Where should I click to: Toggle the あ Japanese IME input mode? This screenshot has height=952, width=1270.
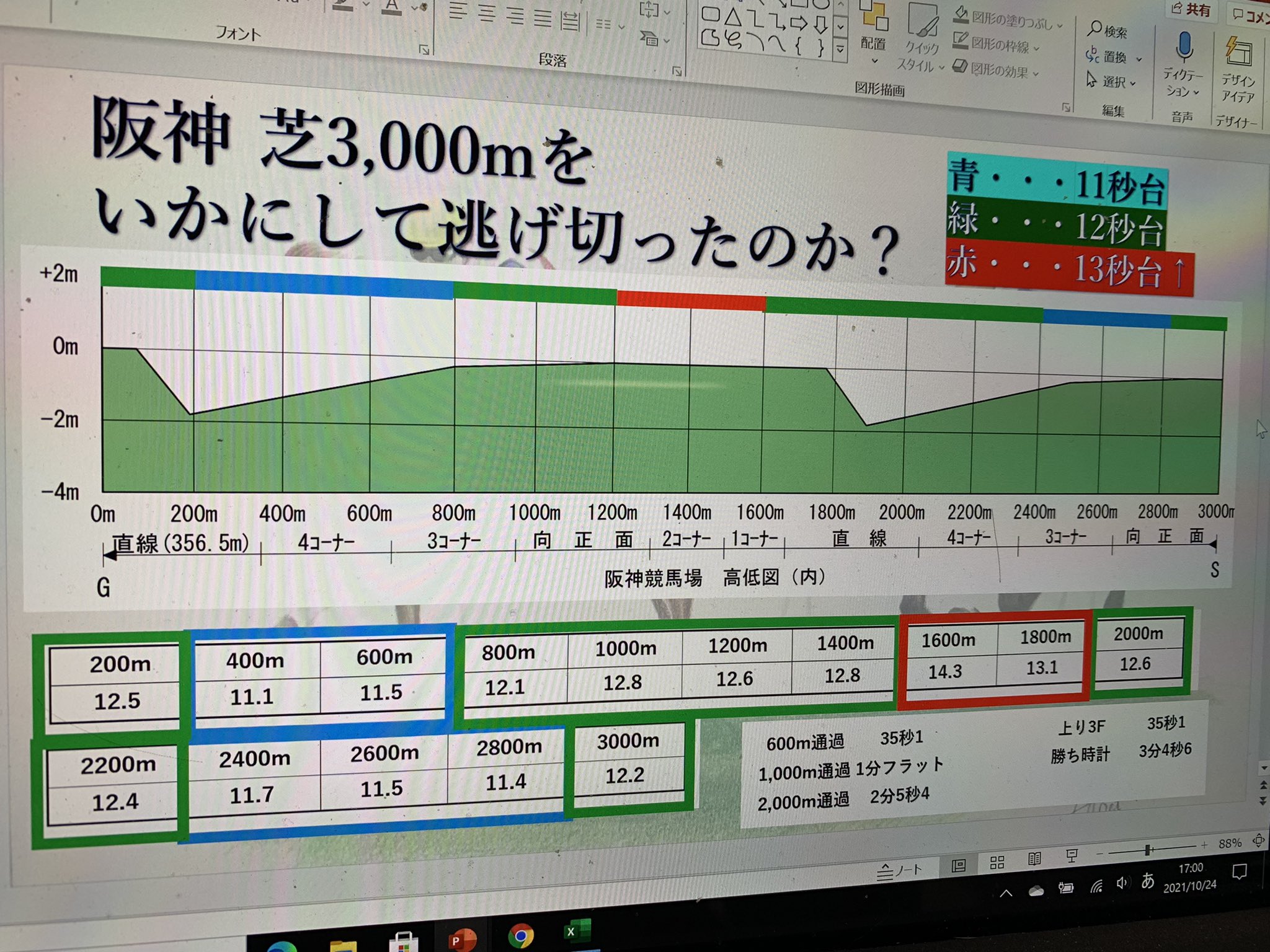[1148, 880]
